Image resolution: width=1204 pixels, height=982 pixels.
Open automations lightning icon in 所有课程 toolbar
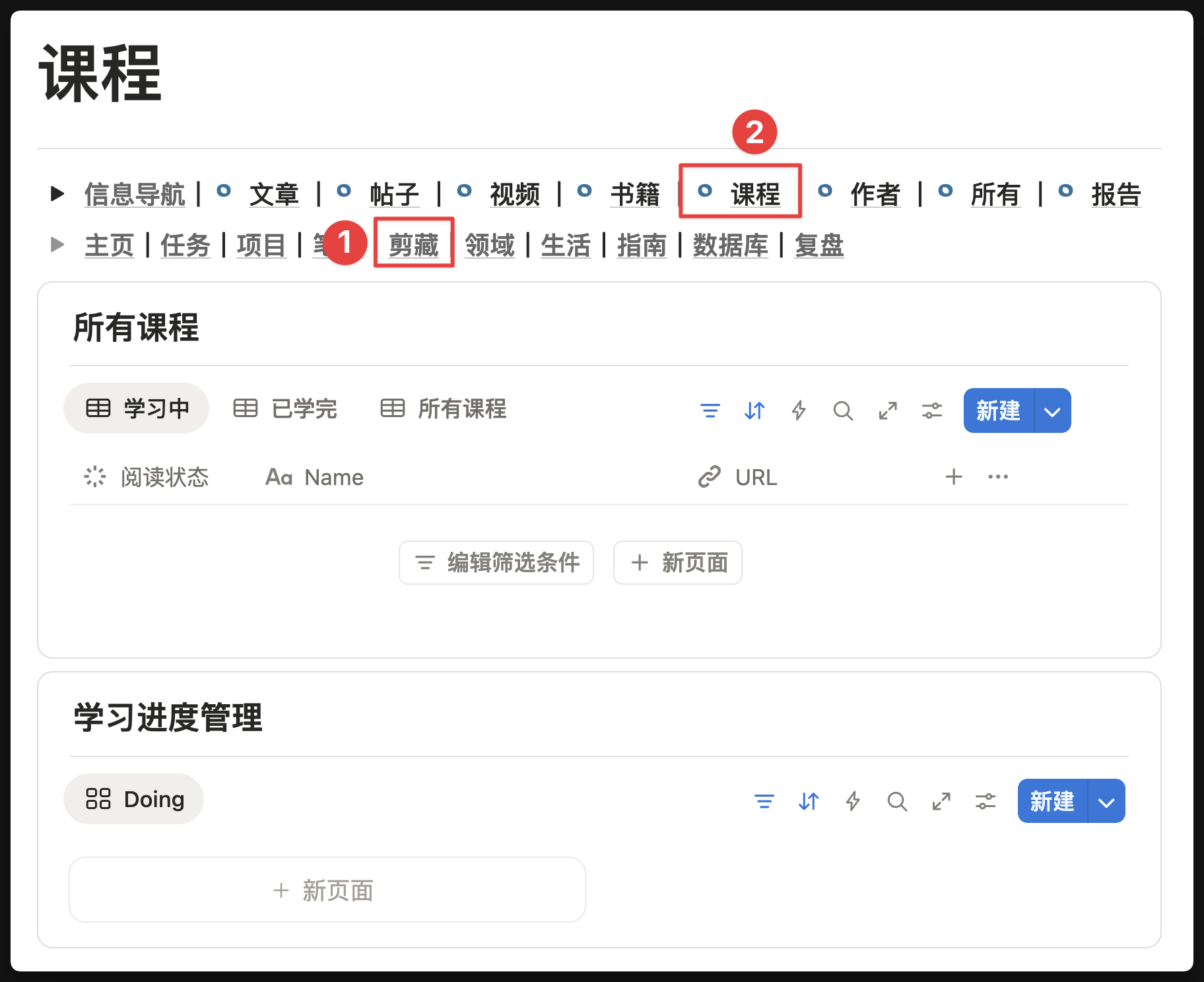(x=799, y=410)
